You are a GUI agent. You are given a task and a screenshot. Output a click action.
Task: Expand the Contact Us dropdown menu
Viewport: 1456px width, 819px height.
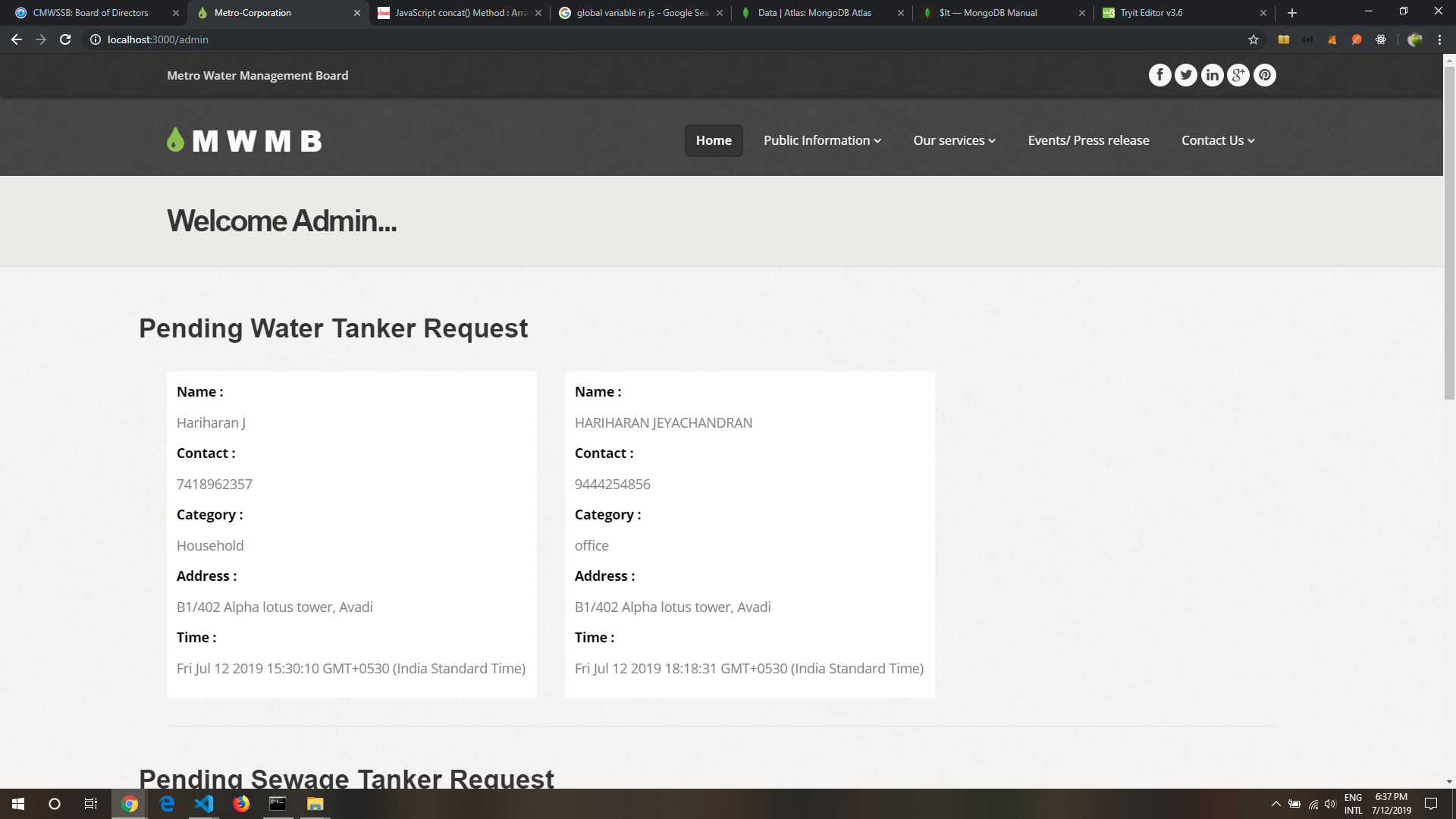coord(1218,140)
